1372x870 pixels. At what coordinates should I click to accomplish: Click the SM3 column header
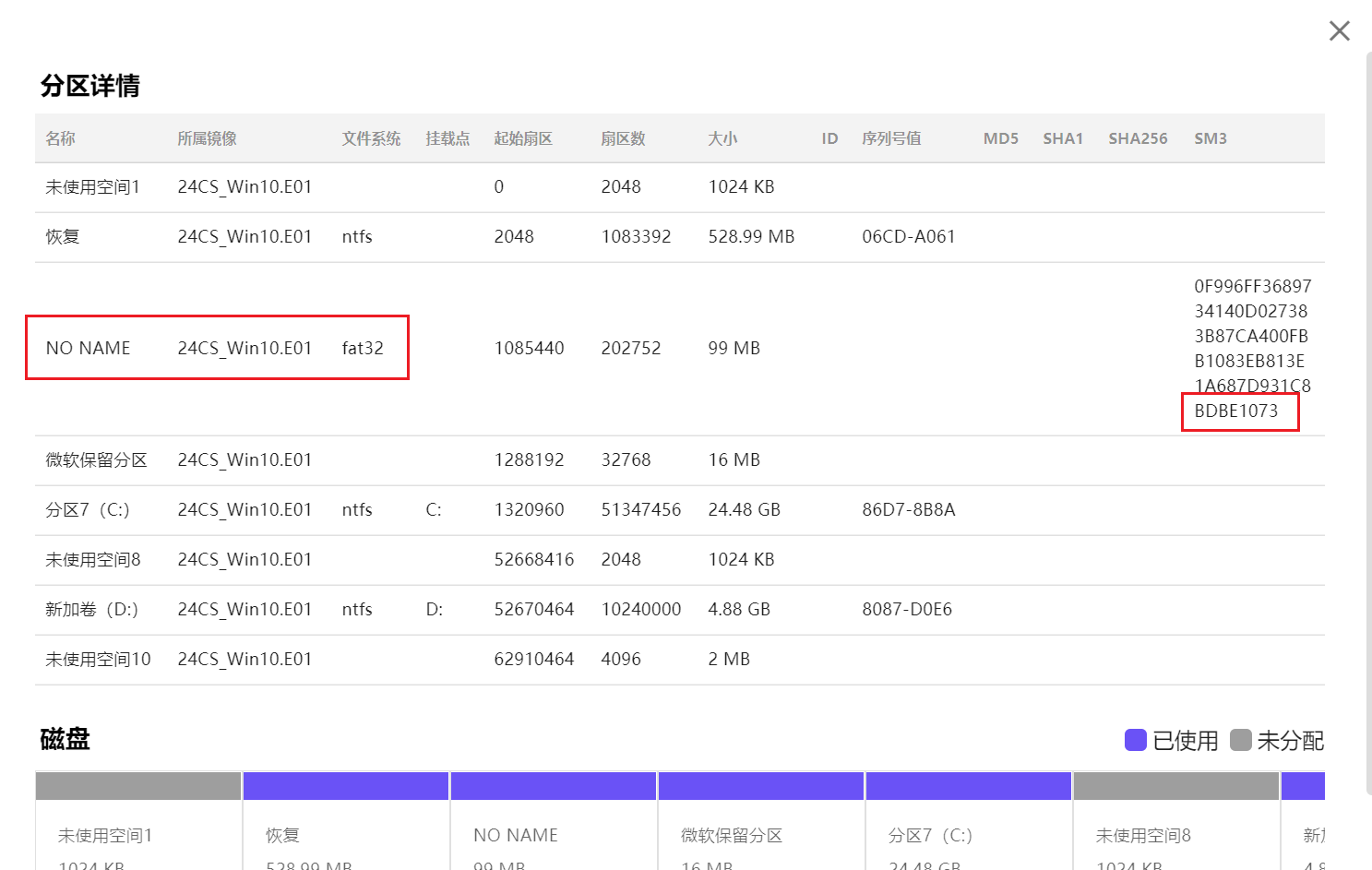(x=1210, y=138)
